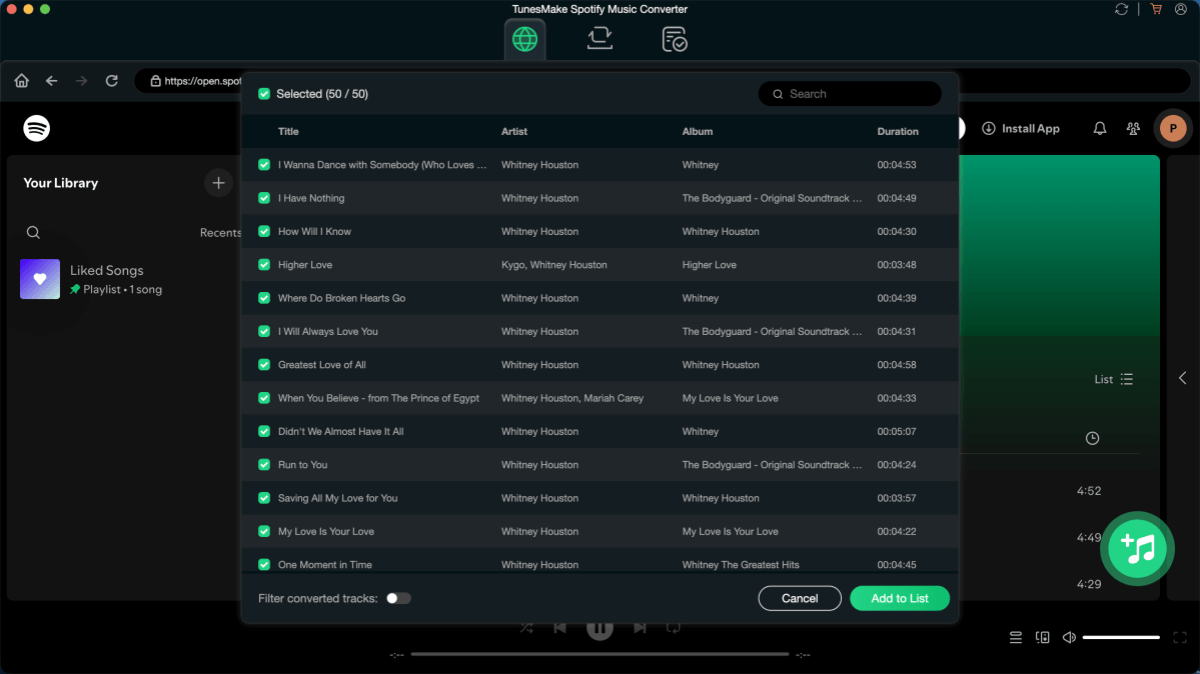Viewport: 1200px width, 674px height.
Task: Open the profile avatar P
Action: click(x=1172, y=128)
